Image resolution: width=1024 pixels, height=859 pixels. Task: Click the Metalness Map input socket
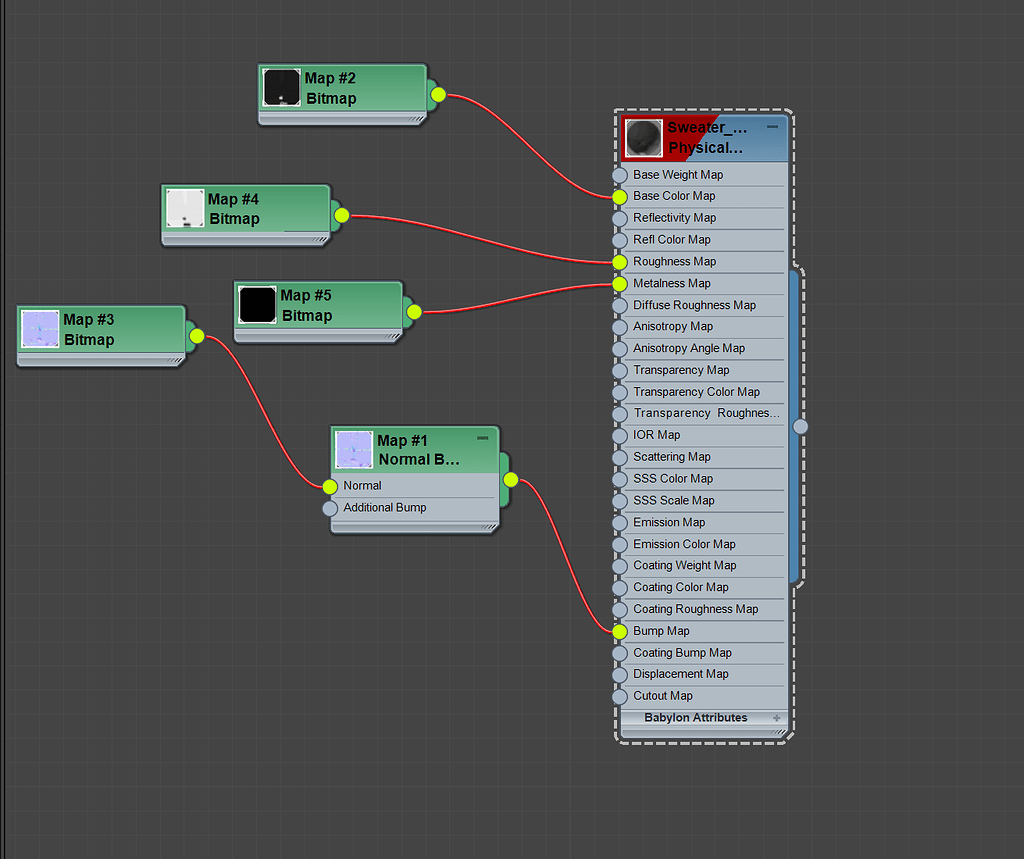pyautogui.click(x=619, y=284)
